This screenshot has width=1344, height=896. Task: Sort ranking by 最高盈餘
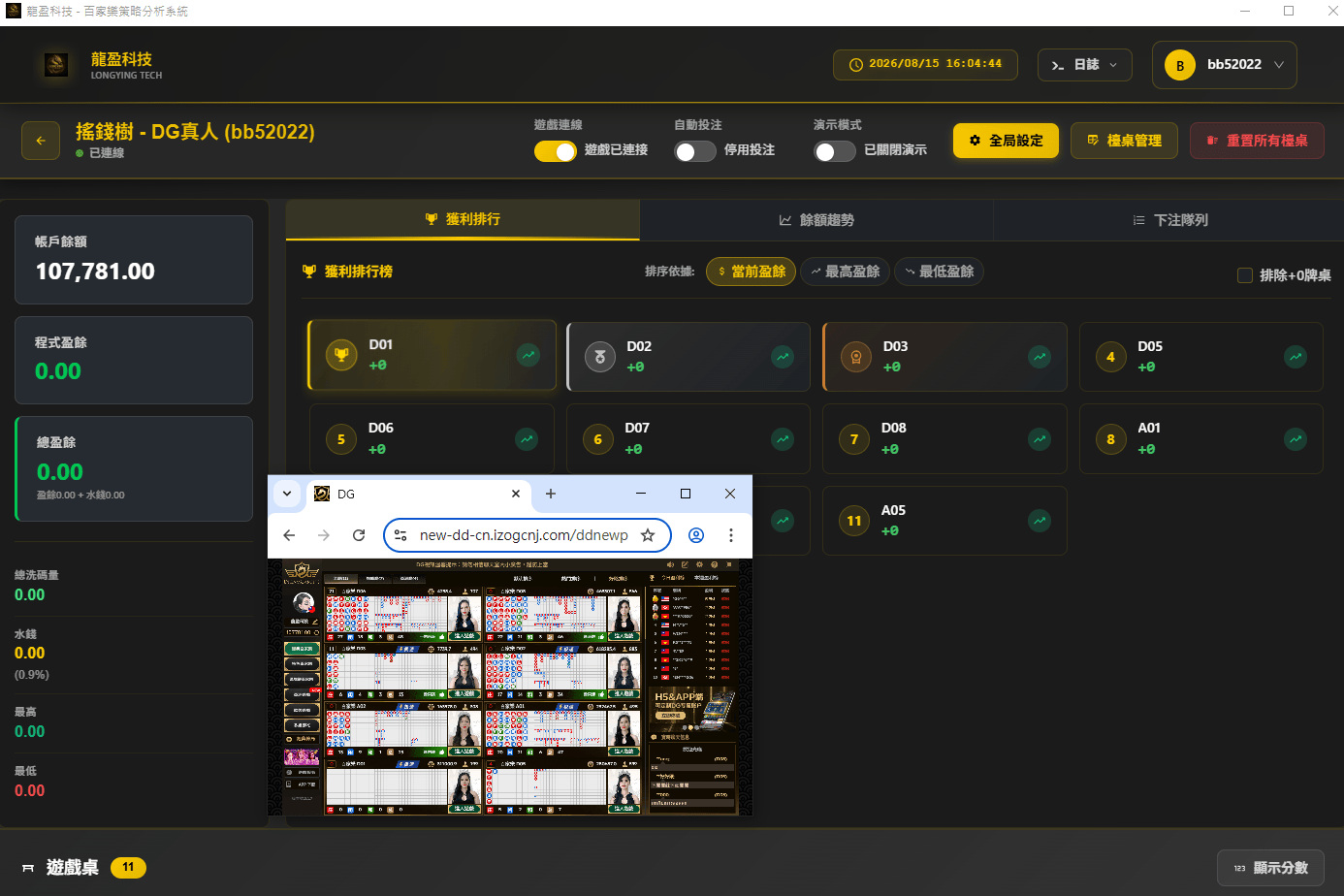coord(845,272)
